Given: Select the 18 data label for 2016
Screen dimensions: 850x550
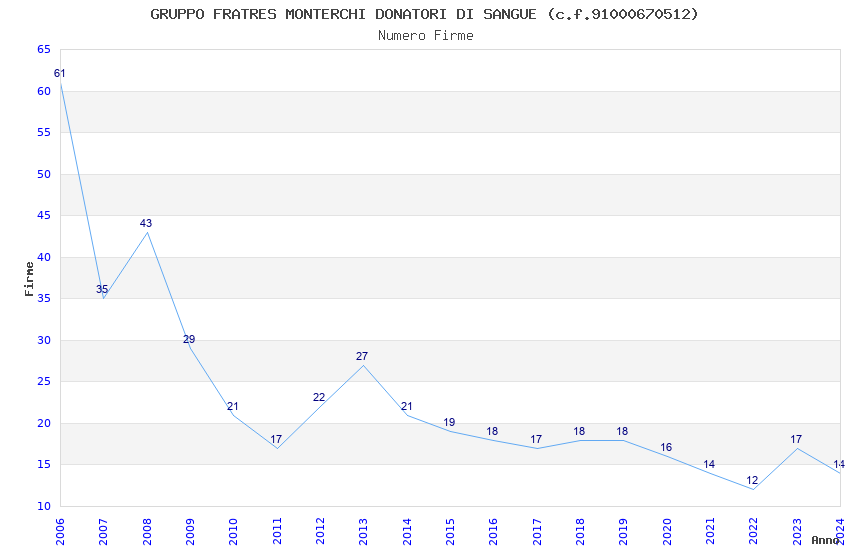Looking at the screenshot, I should pos(492,431).
